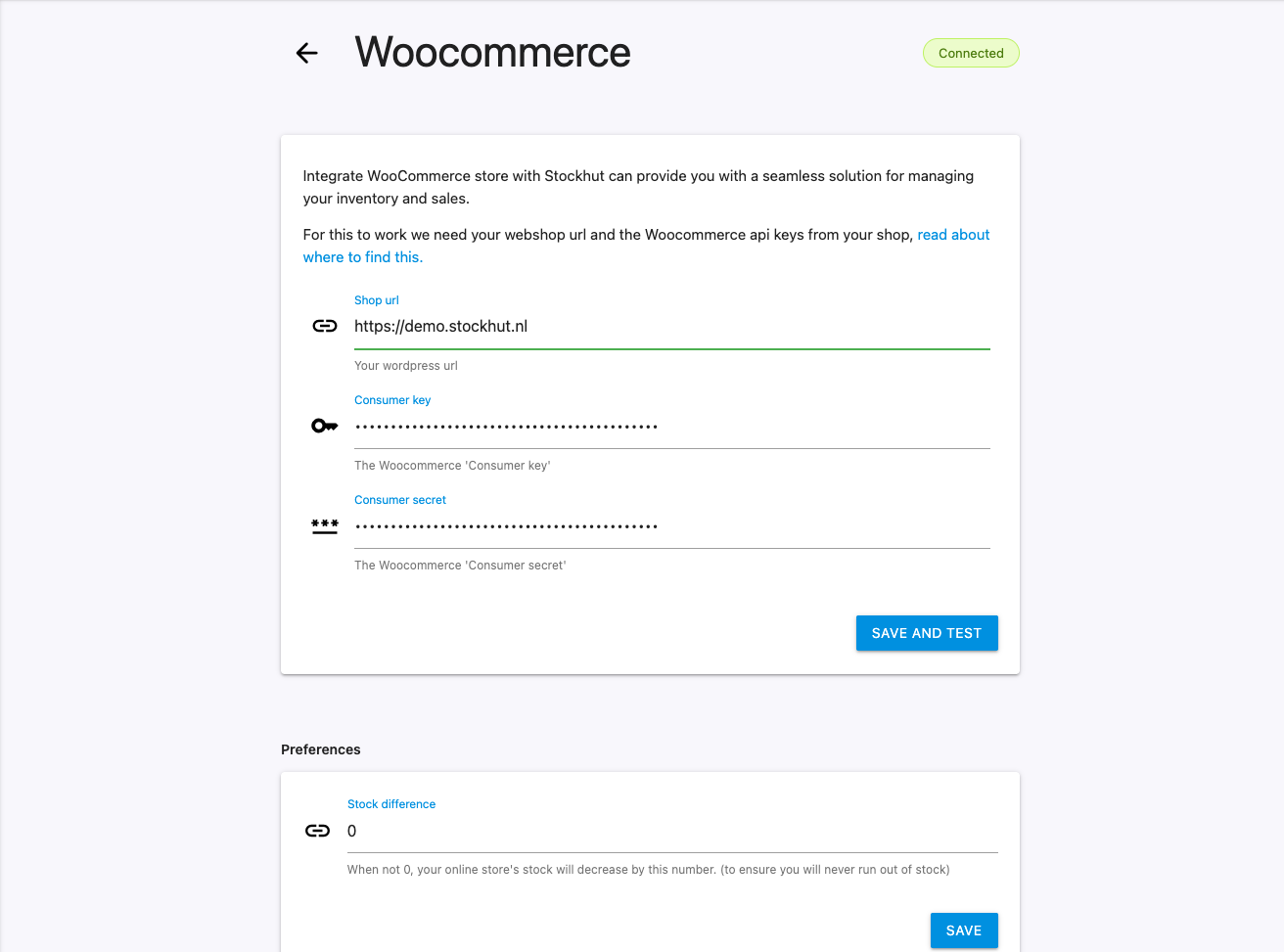This screenshot has height=952, width=1284.
Task: Click the Woocommerce page title
Action: pyautogui.click(x=492, y=53)
